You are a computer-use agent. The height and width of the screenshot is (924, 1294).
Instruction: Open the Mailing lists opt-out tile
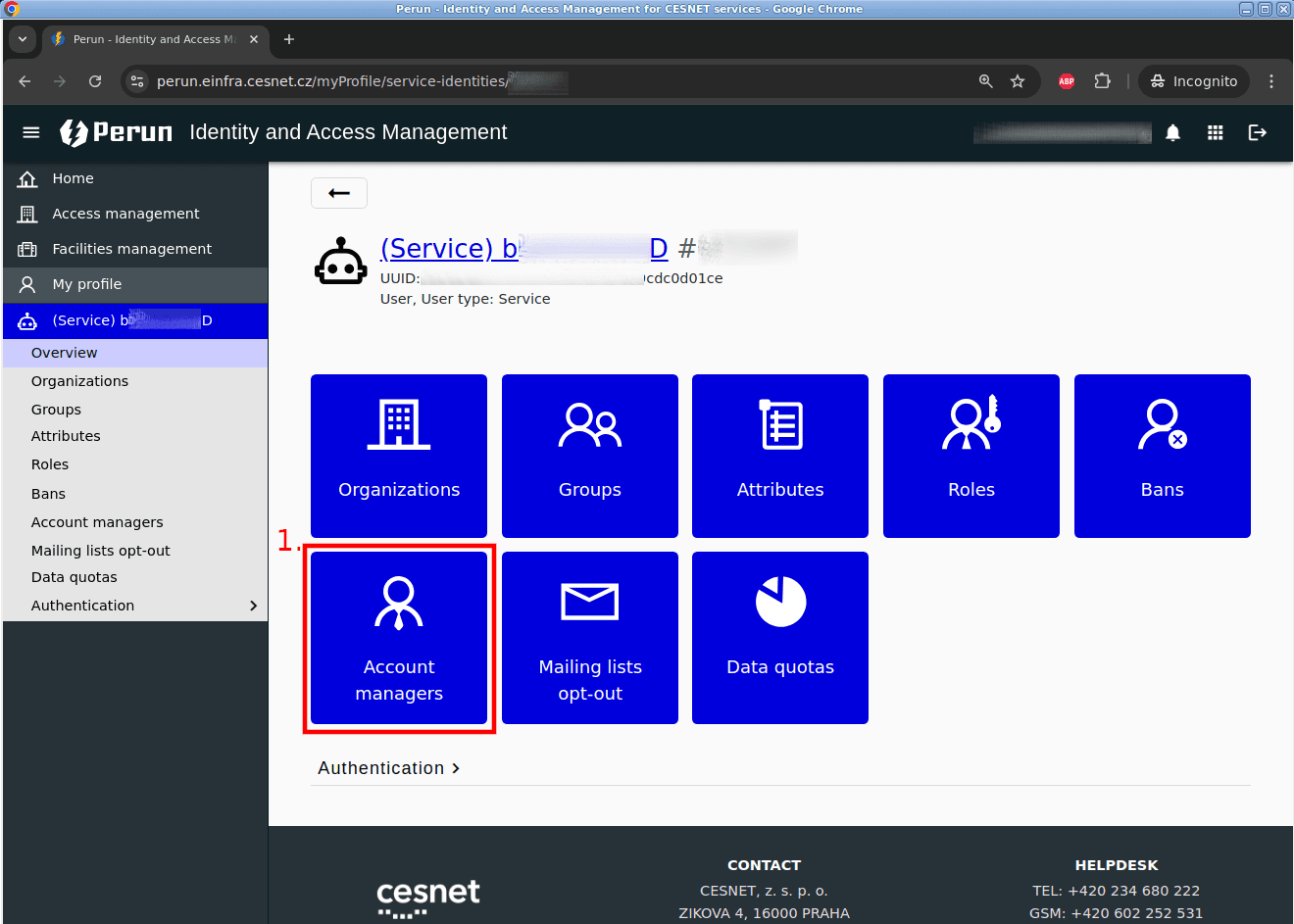click(590, 638)
